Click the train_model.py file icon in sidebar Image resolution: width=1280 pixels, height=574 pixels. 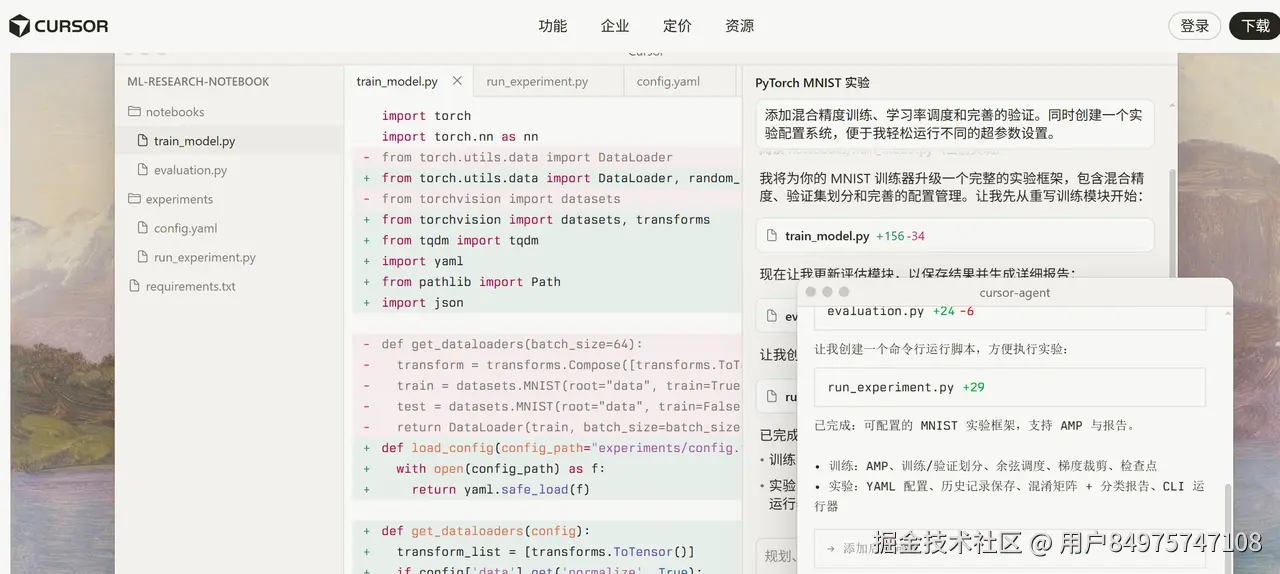point(142,141)
